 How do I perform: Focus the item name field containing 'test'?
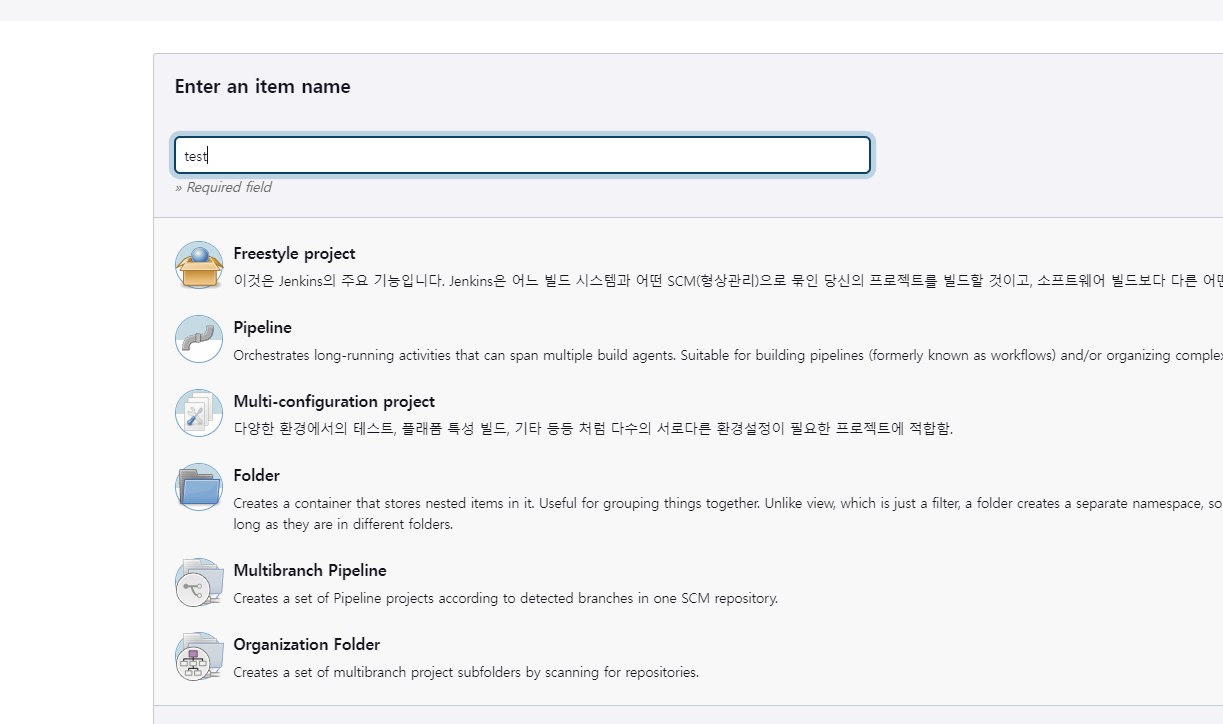(522, 155)
